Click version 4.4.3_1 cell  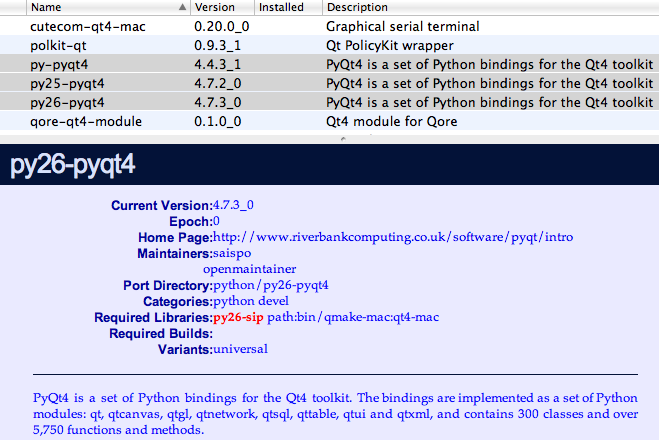pos(217,64)
